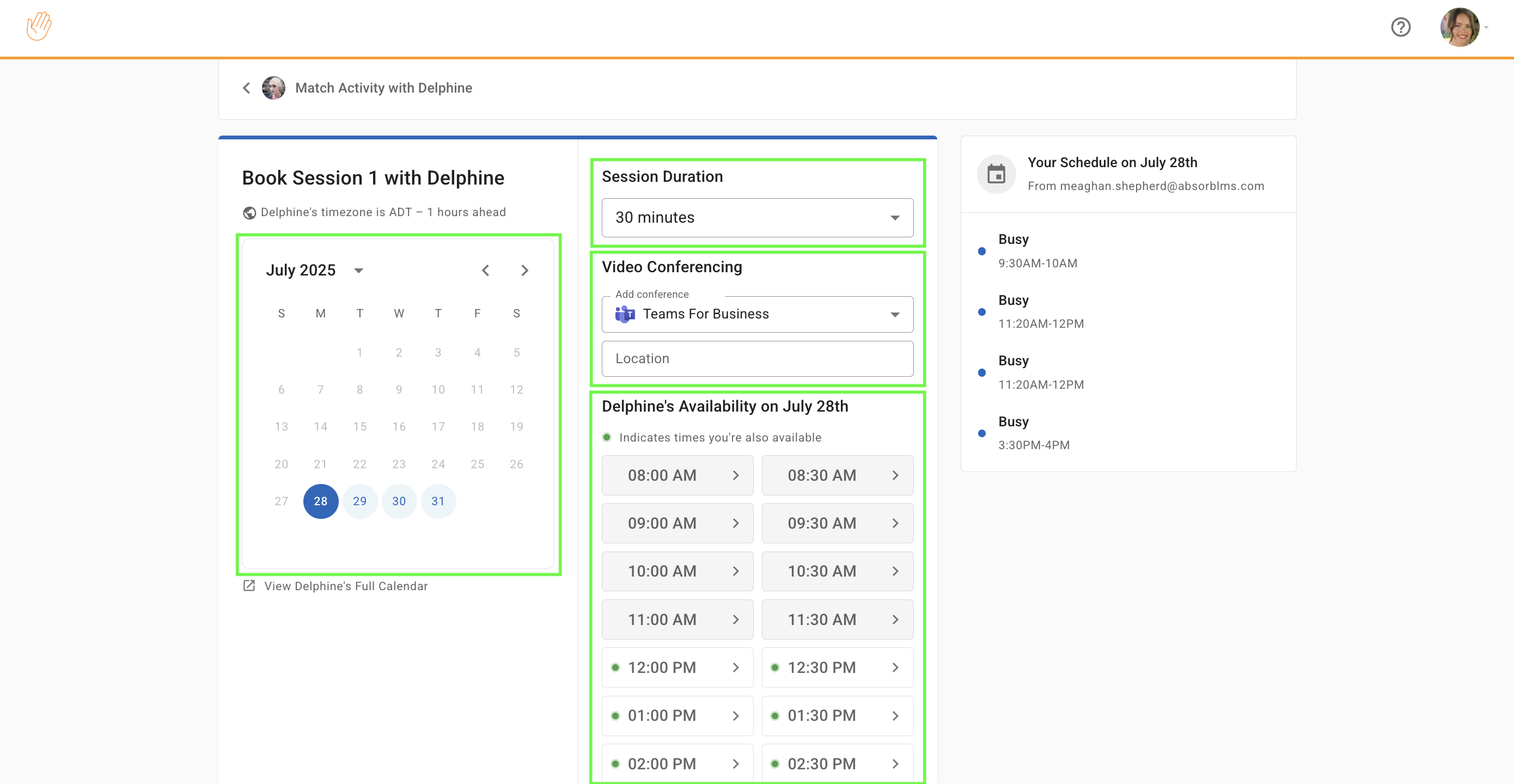Expand the July 2025 month picker
1514x784 pixels.
pyautogui.click(x=358, y=271)
